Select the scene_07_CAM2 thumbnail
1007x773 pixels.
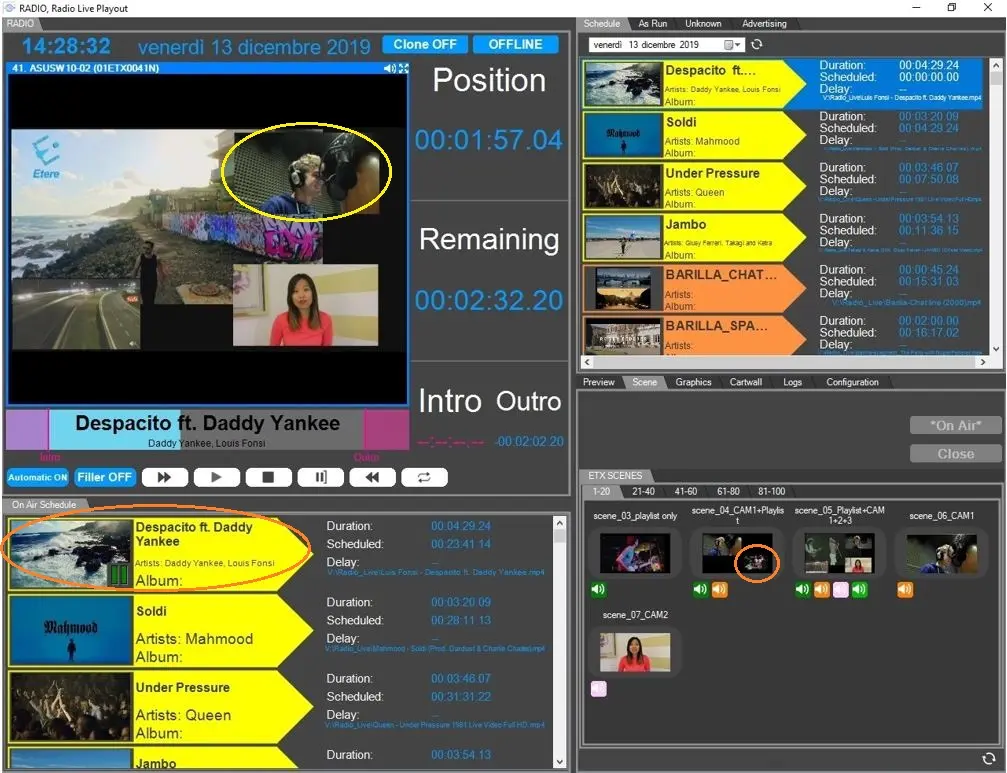pyautogui.click(x=635, y=652)
